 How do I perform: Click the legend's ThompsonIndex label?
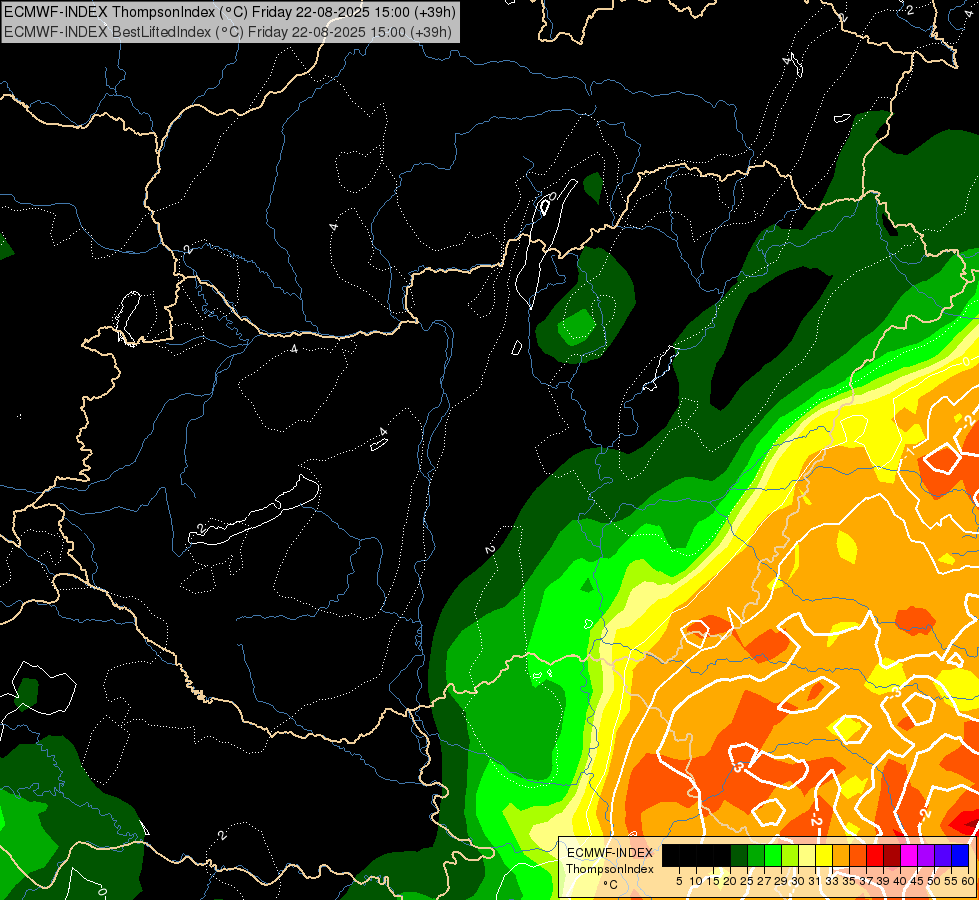(x=610, y=869)
